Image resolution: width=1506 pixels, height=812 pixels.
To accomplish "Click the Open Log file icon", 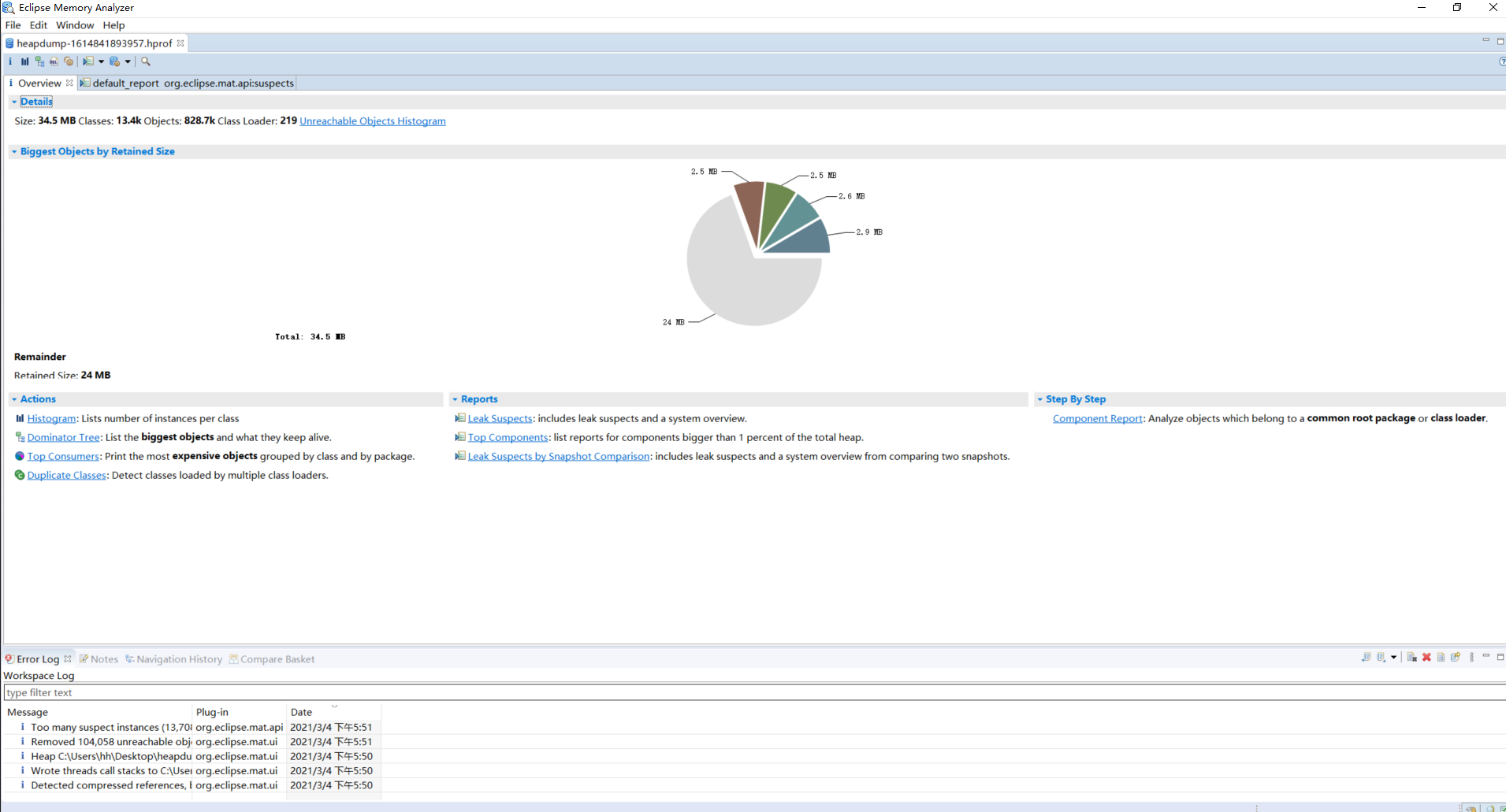I will coord(1441,658).
